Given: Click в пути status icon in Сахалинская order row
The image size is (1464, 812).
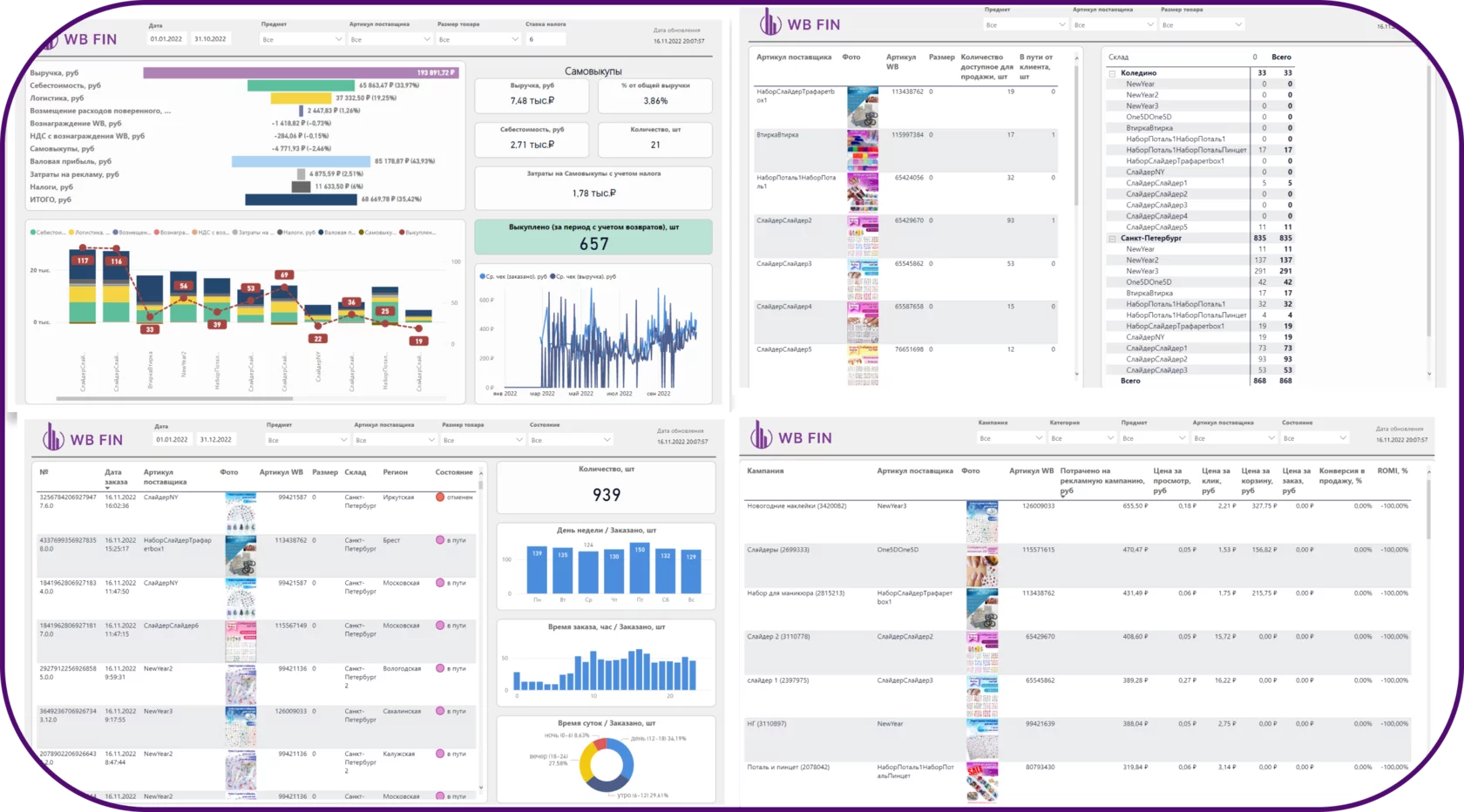Looking at the screenshot, I should pos(440,711).
